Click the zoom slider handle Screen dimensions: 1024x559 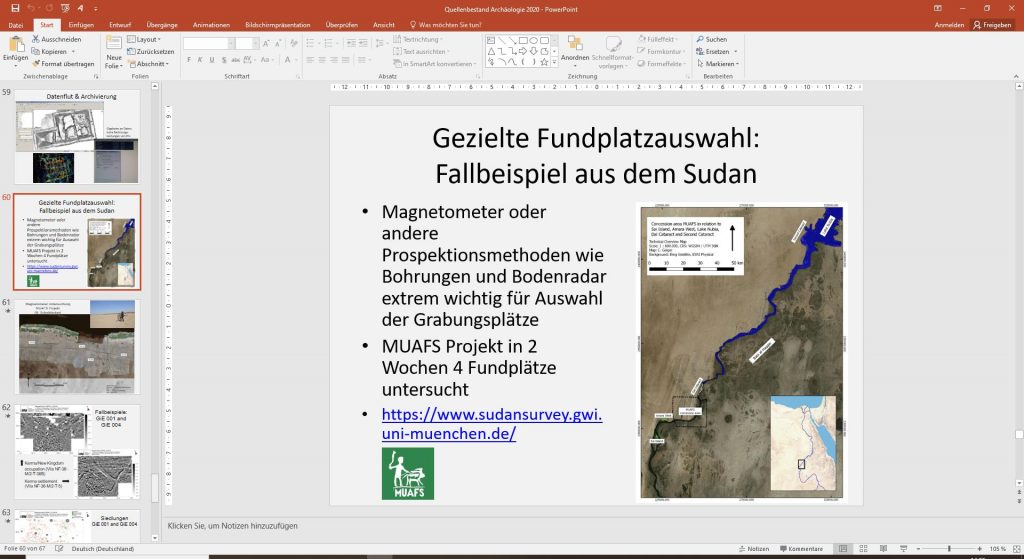pyautogui.click(x=949, y=549)
